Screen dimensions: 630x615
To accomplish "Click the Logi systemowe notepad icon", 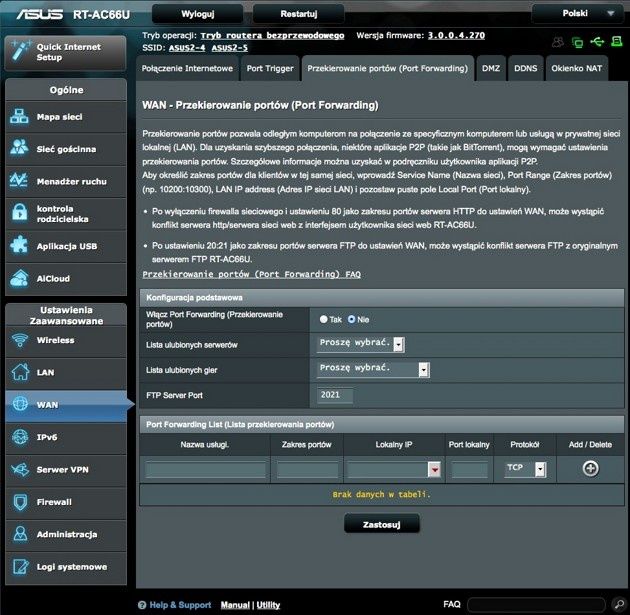I will tap(20, 566).
